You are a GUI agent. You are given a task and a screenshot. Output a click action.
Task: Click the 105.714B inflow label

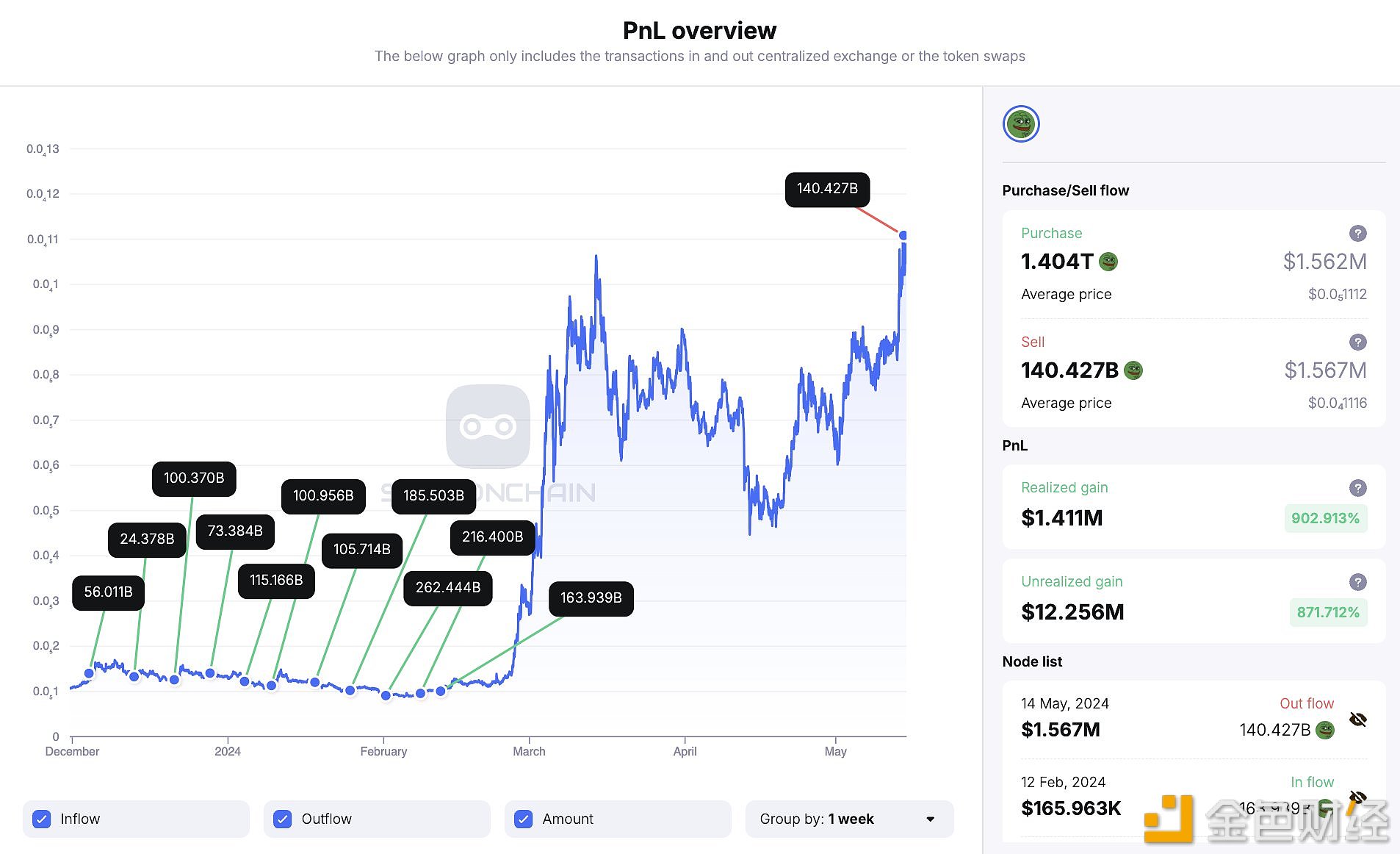point(362,550)
